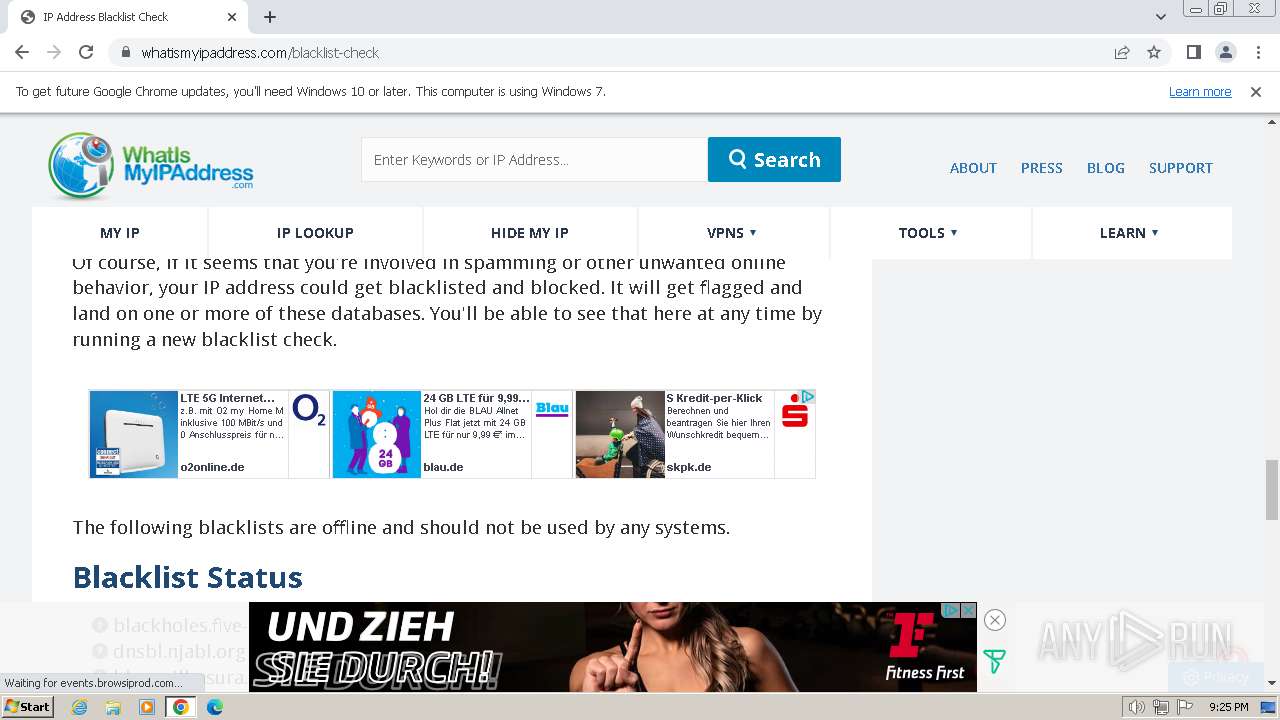Open a new browser tab

270,17
